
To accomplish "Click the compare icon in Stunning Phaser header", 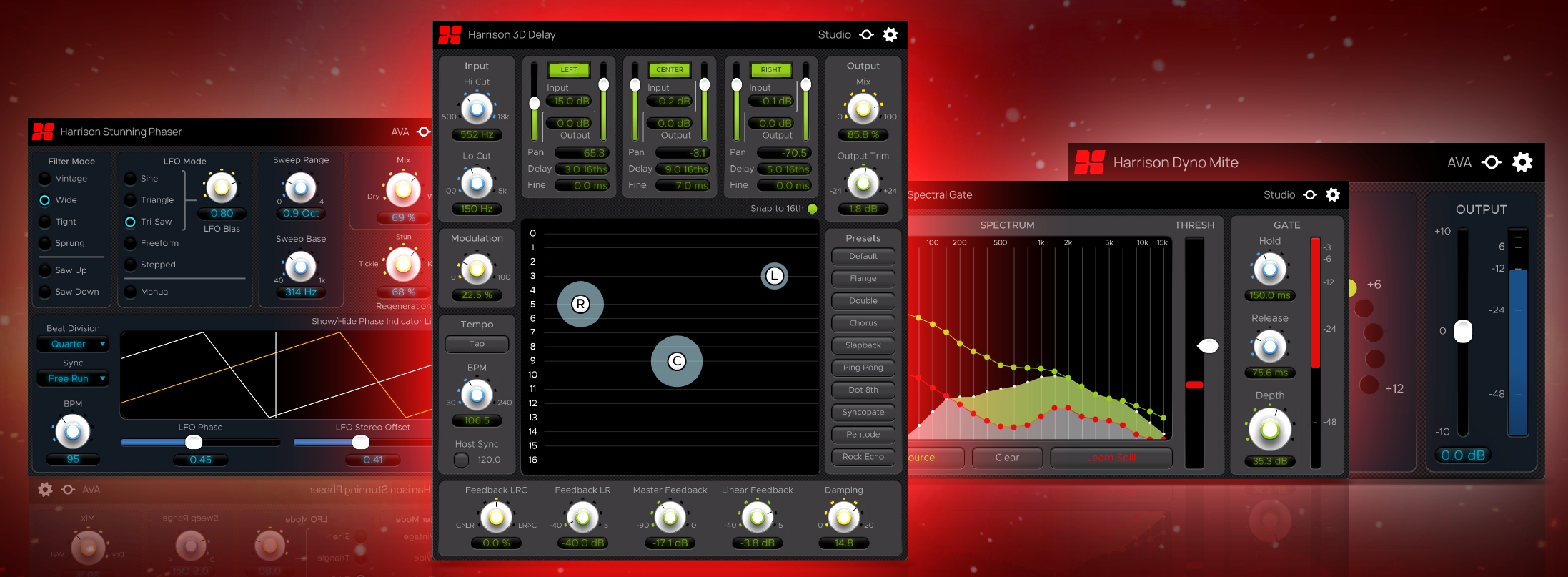I will [424, 132].
